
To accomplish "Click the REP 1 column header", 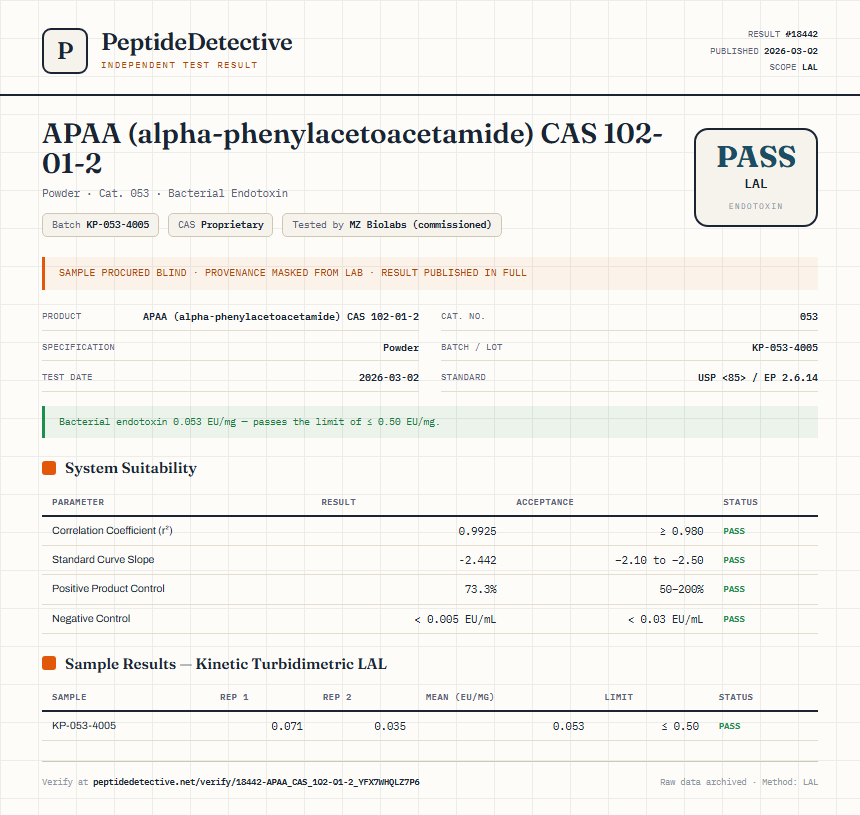I will point(234,697).
